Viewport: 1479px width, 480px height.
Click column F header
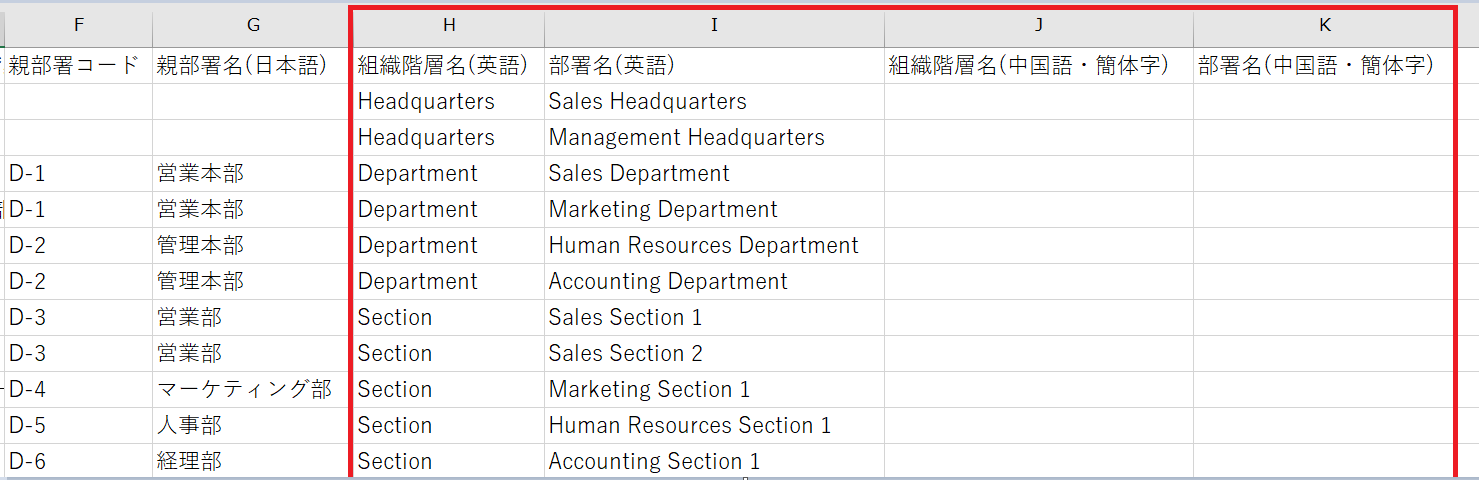79,25
